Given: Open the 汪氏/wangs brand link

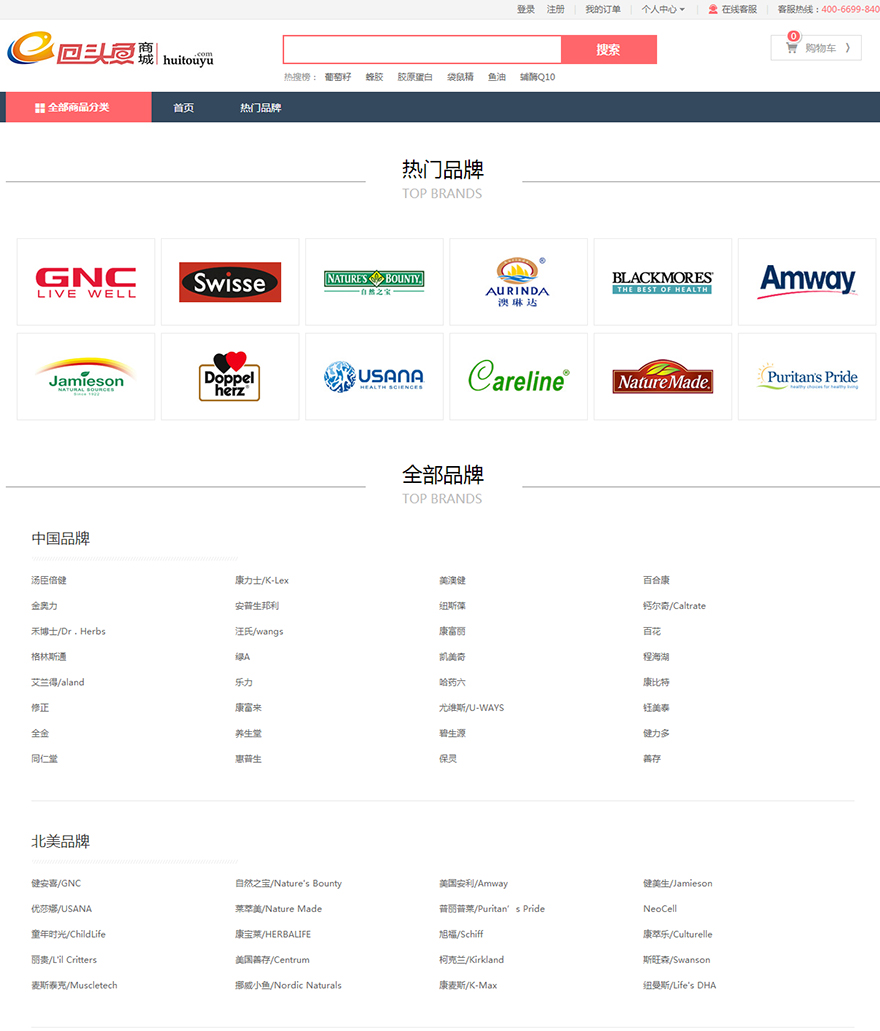Looking at the screenshot, I should 259,631.
